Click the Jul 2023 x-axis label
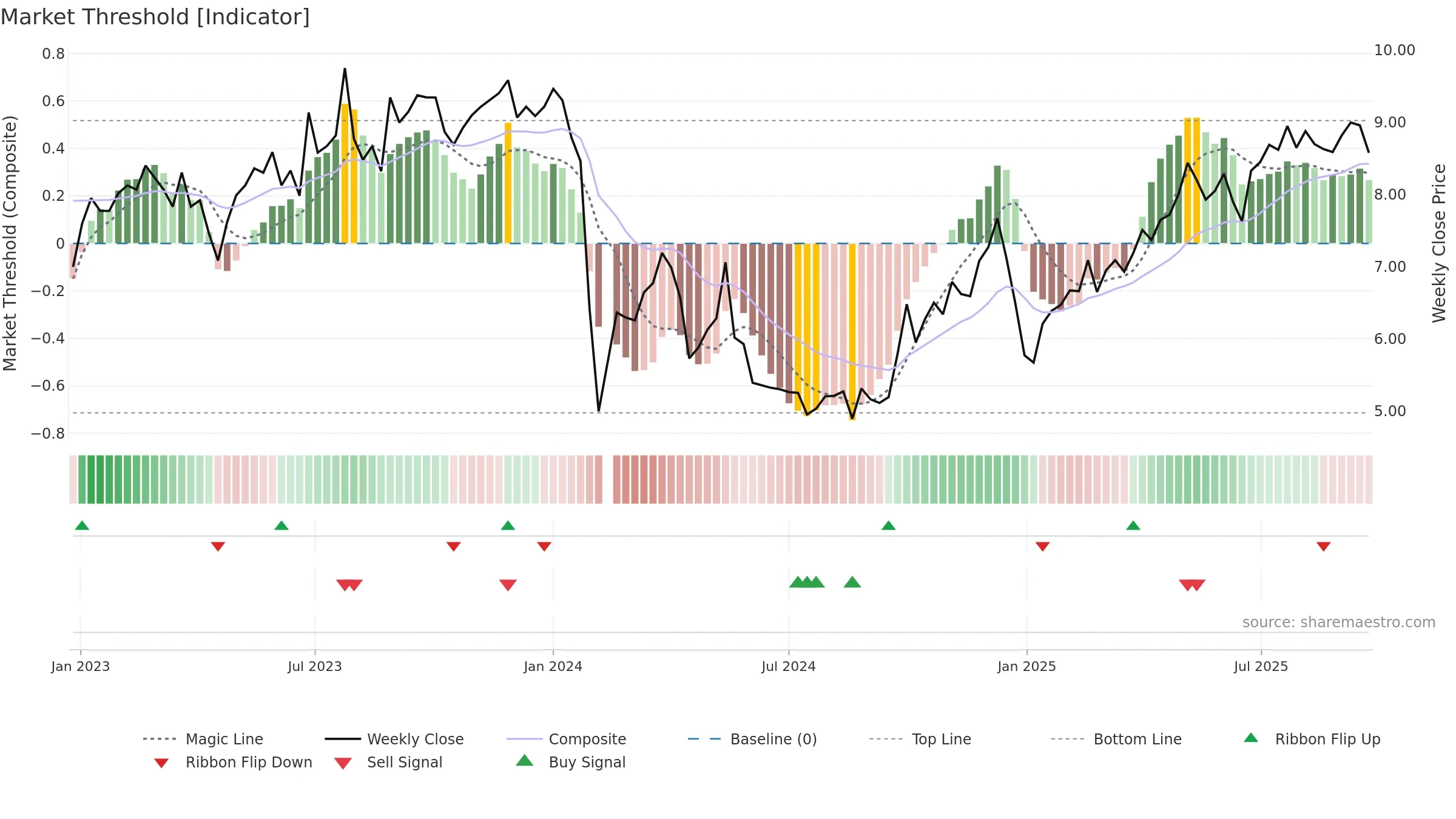1456x819 pixels. (315, 667)
